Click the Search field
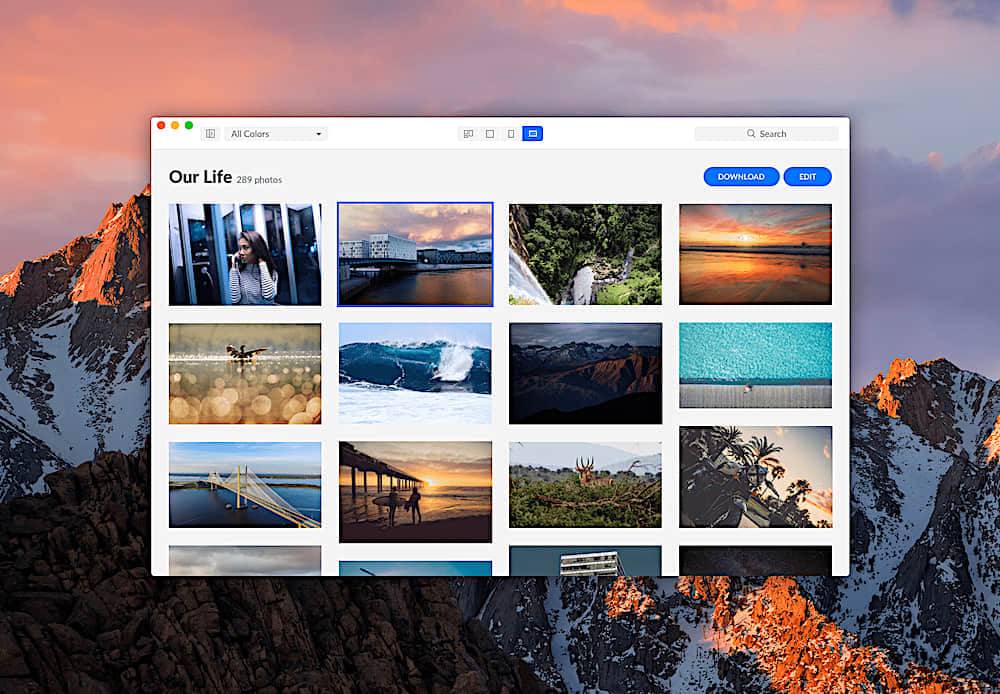 (x=766, y=134)
